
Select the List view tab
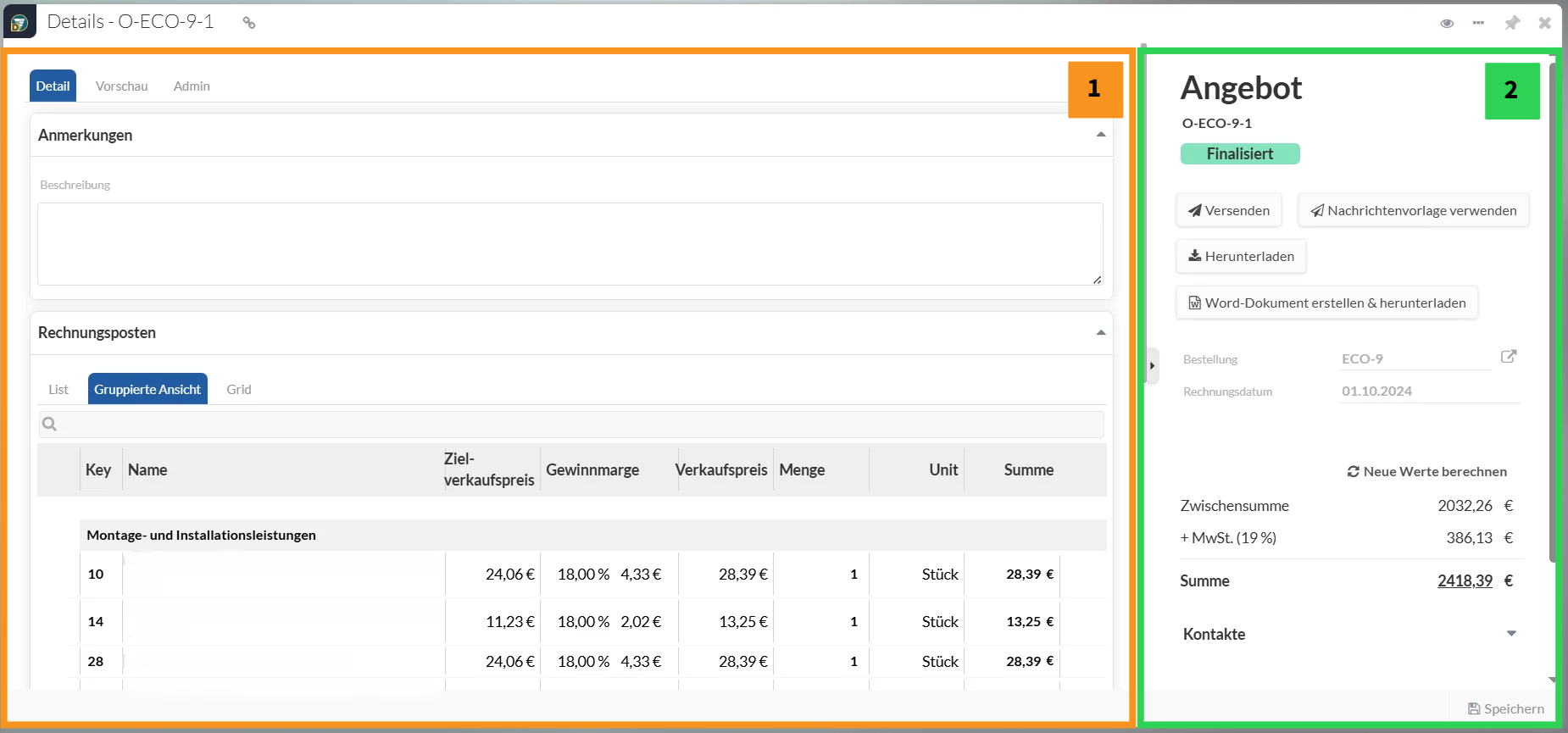tap(58, 390)
